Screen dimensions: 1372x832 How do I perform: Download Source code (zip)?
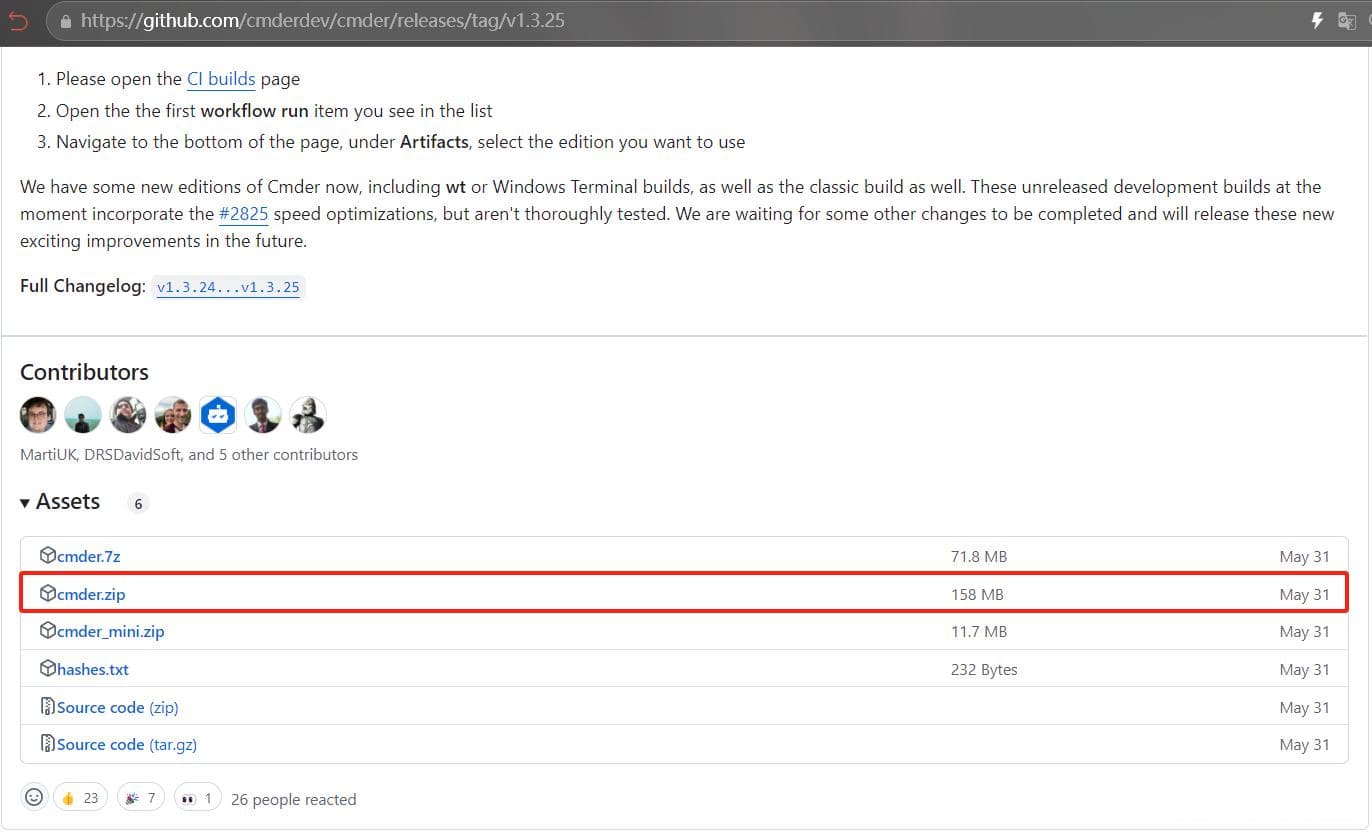(117, 707)
